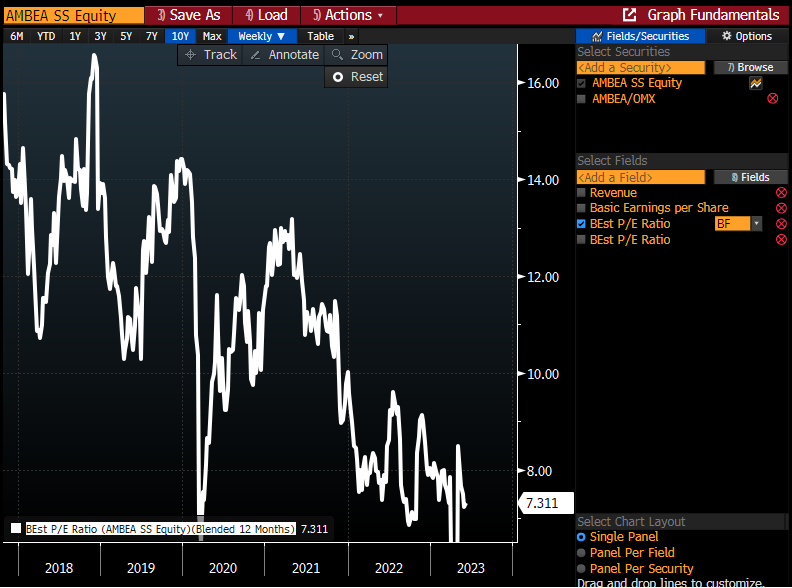
Task: Click the Graph Fundamentals title text
Action: click(713, 15)
